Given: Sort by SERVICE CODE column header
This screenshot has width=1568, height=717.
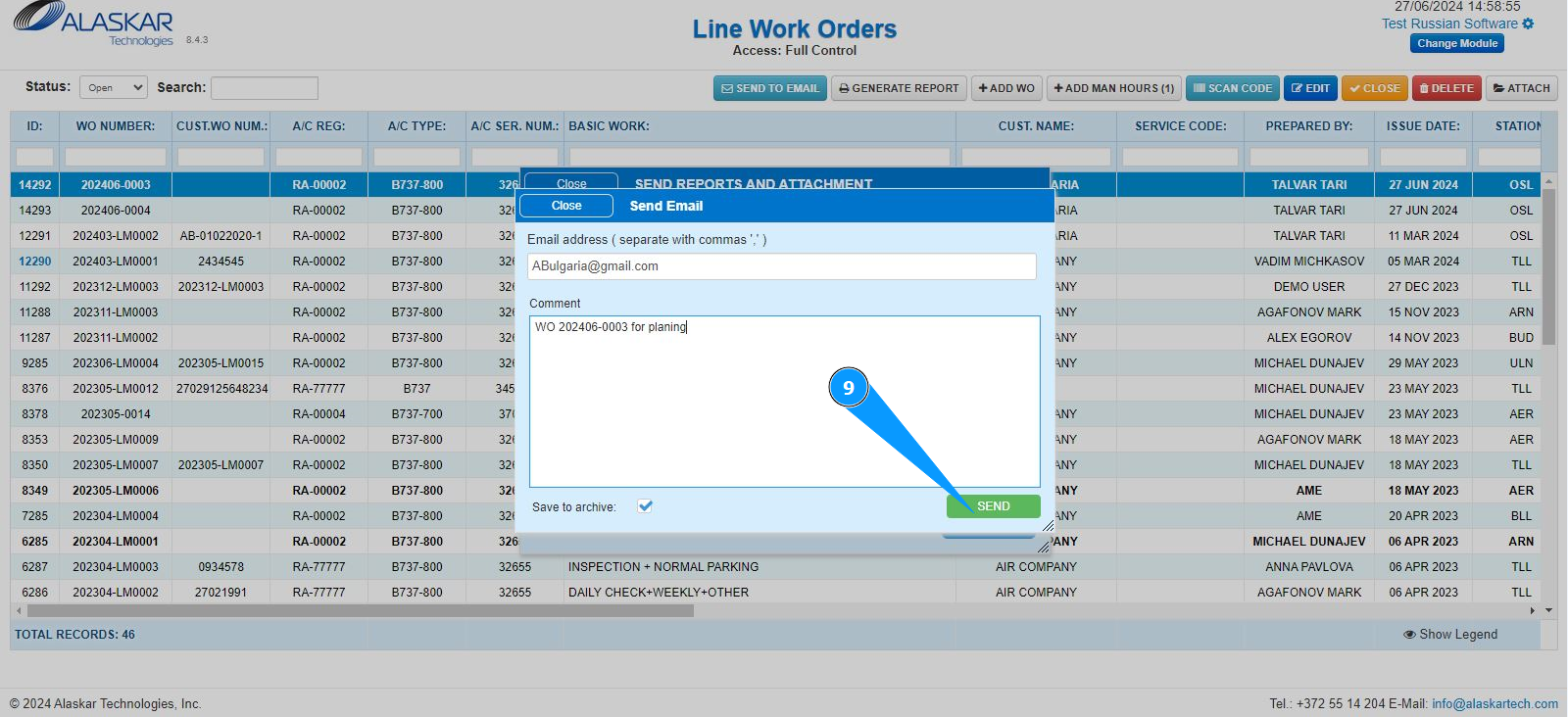Looking at the screenshot, I should (x=1181, y=126).
